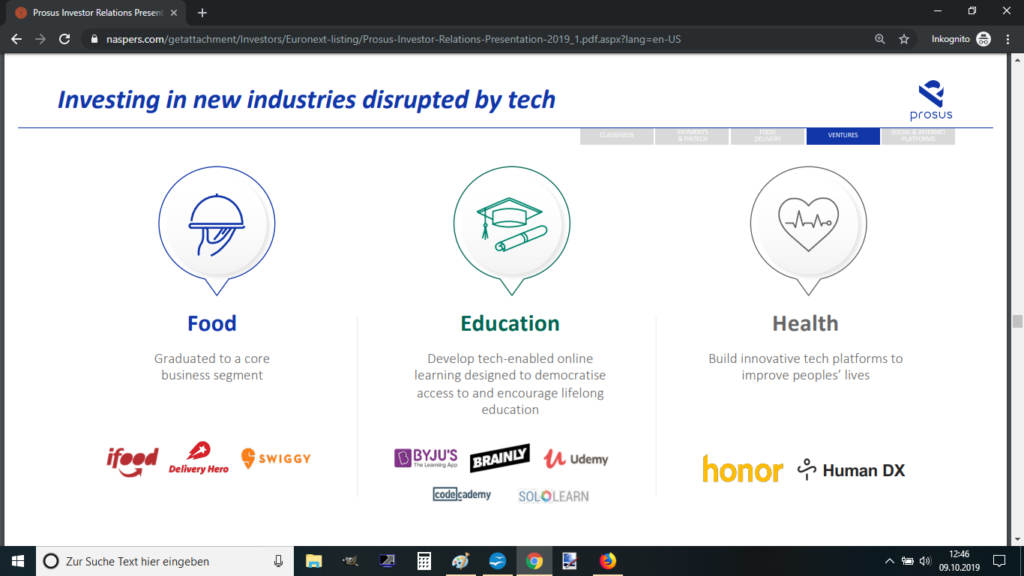
Task: Click the scrollbar down arrow
Action: 1017,539
